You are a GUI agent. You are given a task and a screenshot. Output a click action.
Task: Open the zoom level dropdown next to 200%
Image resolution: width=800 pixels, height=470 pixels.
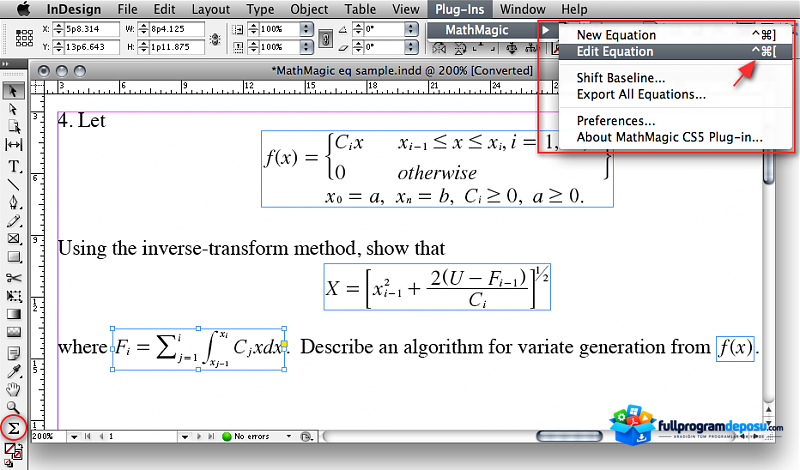point(74,437)
